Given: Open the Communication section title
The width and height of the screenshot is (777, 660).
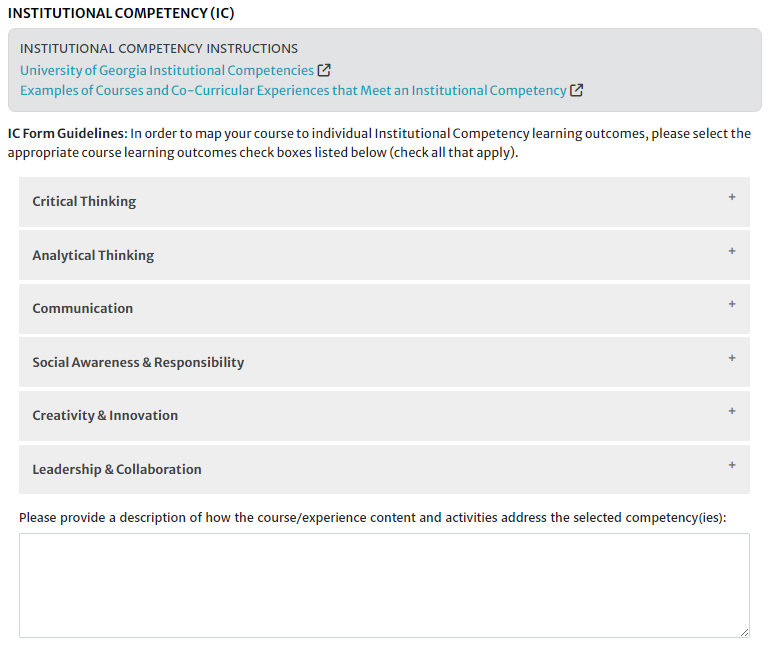Looking at the screenshot, I should coord(82,308).
